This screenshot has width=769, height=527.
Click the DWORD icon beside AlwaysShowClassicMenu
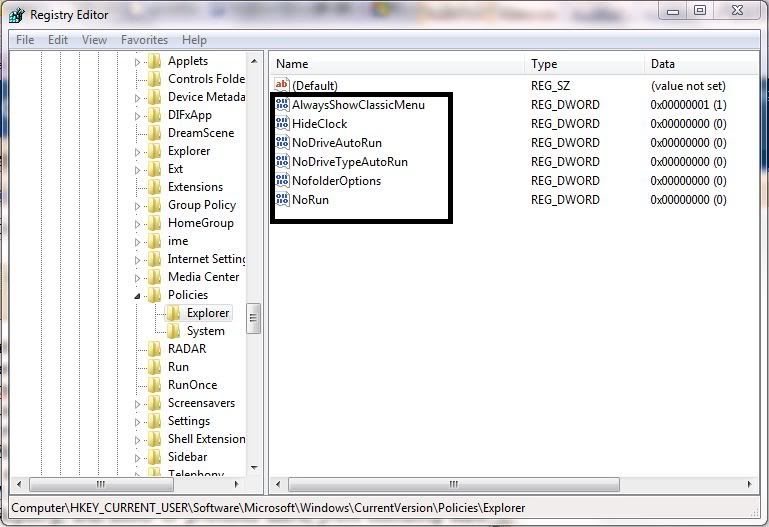[281, 105]
